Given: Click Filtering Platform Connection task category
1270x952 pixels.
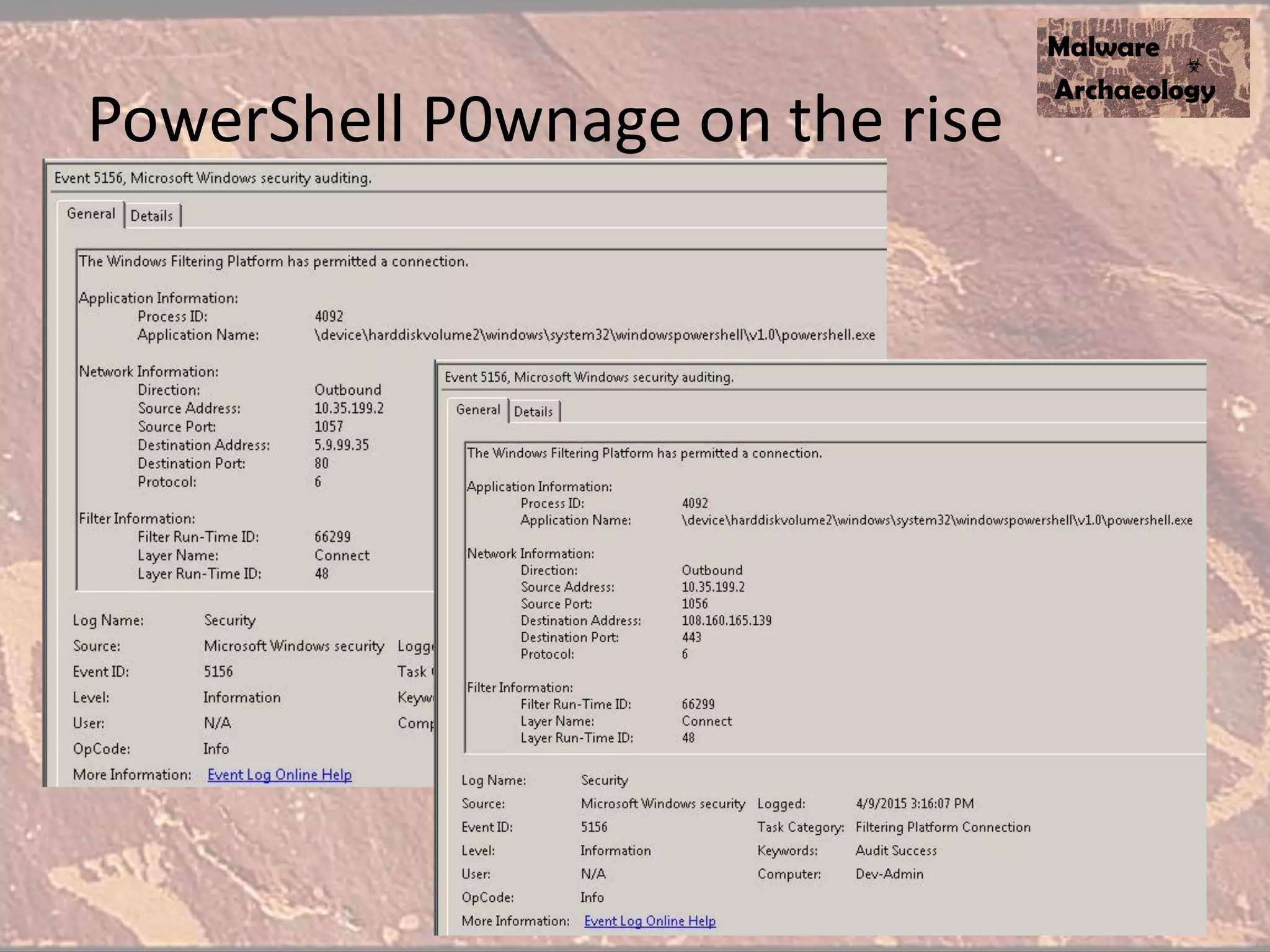Looking at the screenshot, I should (x=943, y=827).
